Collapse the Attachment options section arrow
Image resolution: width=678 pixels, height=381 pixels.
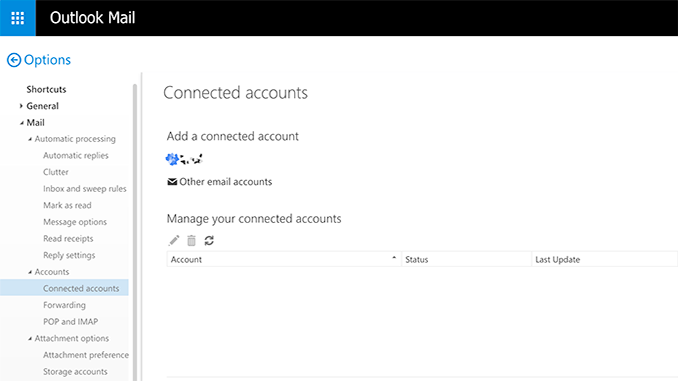coord(30,339)
